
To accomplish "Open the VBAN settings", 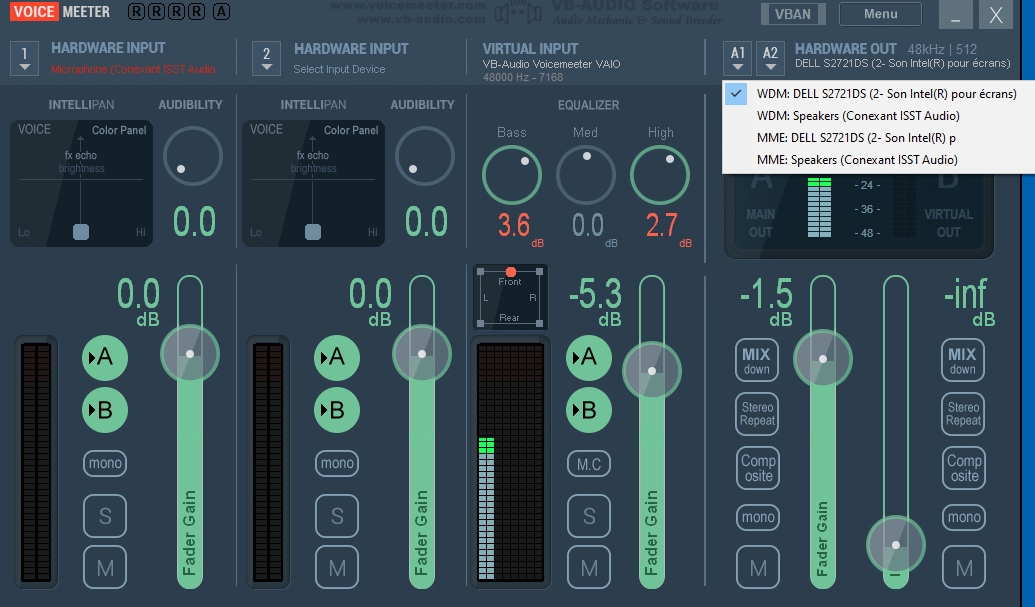I will click(793, 14).
